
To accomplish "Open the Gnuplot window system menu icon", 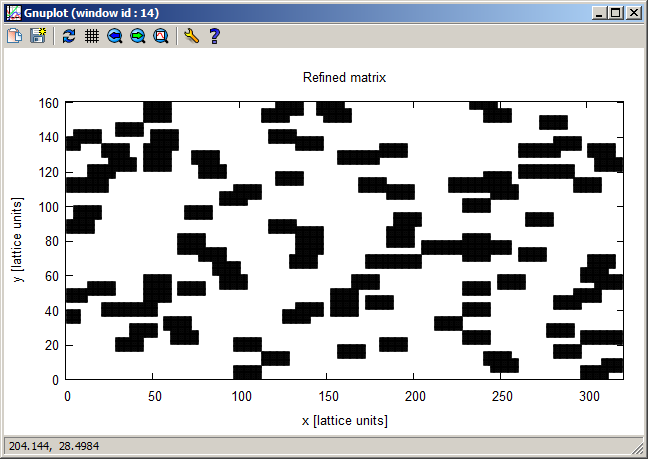I will (14, 13).
